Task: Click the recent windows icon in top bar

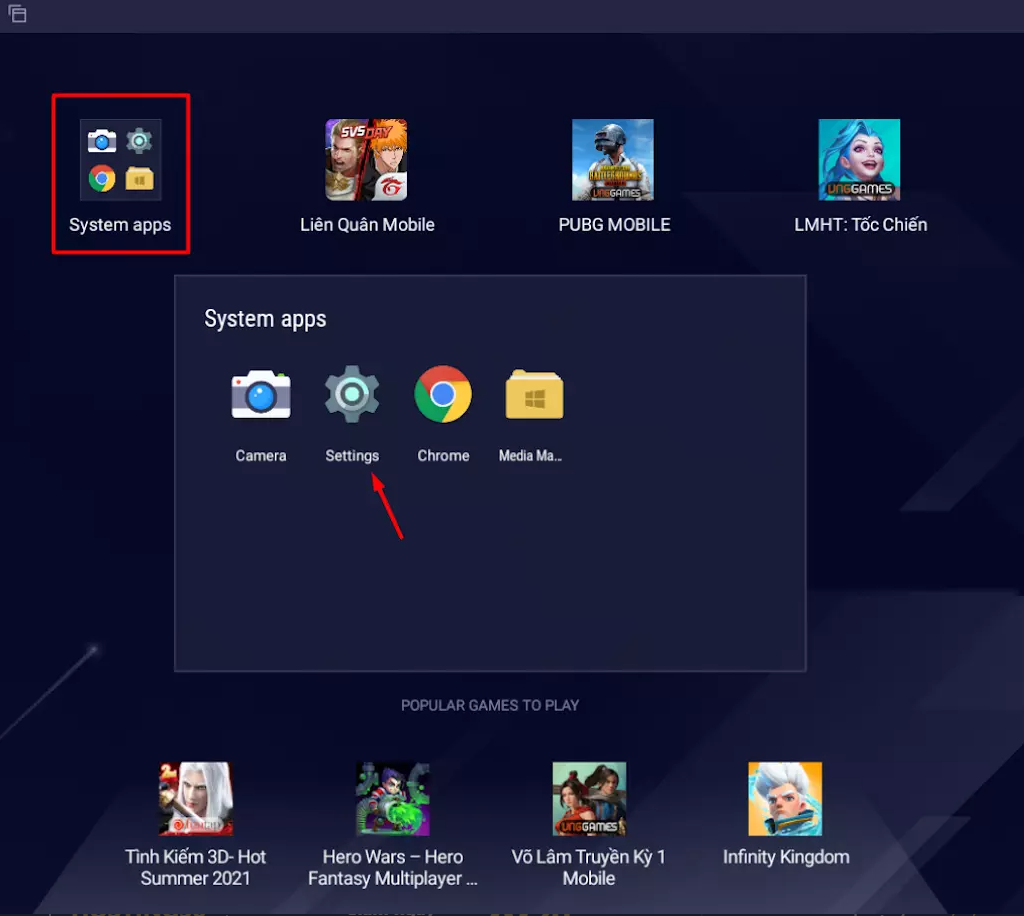Action: [x=18, y=14]
